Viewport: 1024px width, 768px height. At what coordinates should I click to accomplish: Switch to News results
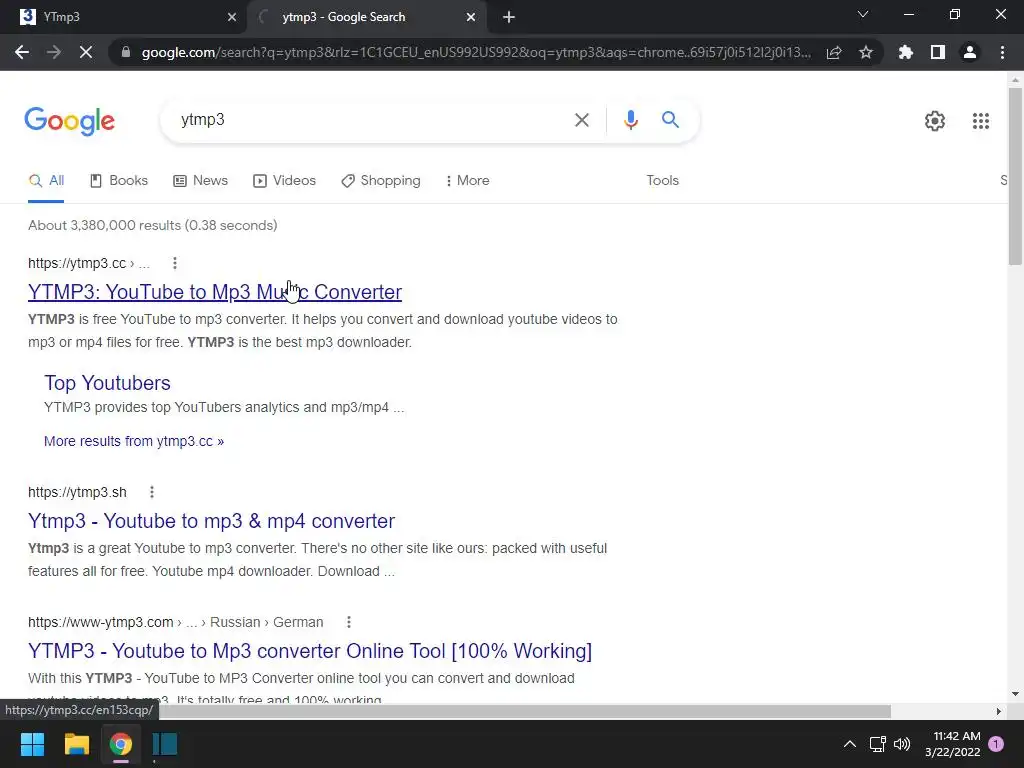pyautogui.click(x=200, y=181)
